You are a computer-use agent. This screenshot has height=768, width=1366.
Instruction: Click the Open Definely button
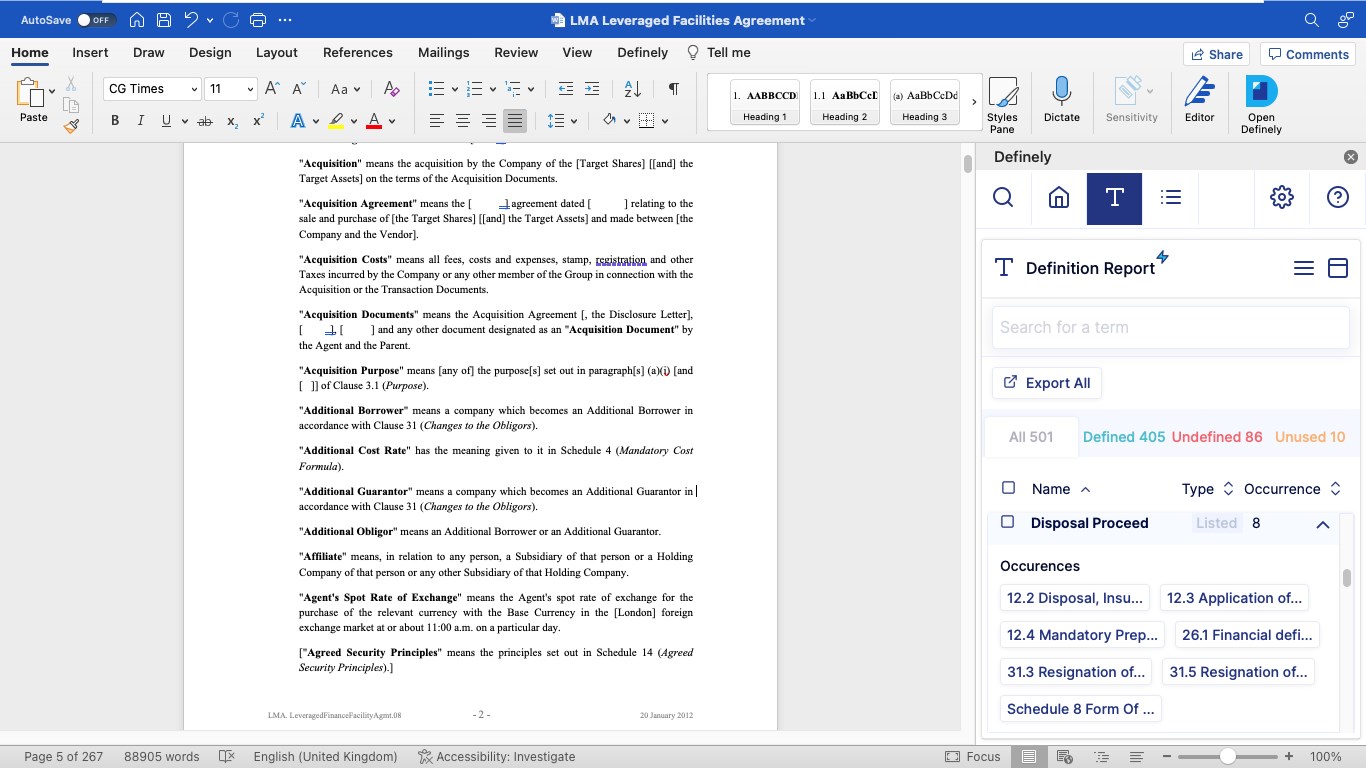1261,105
